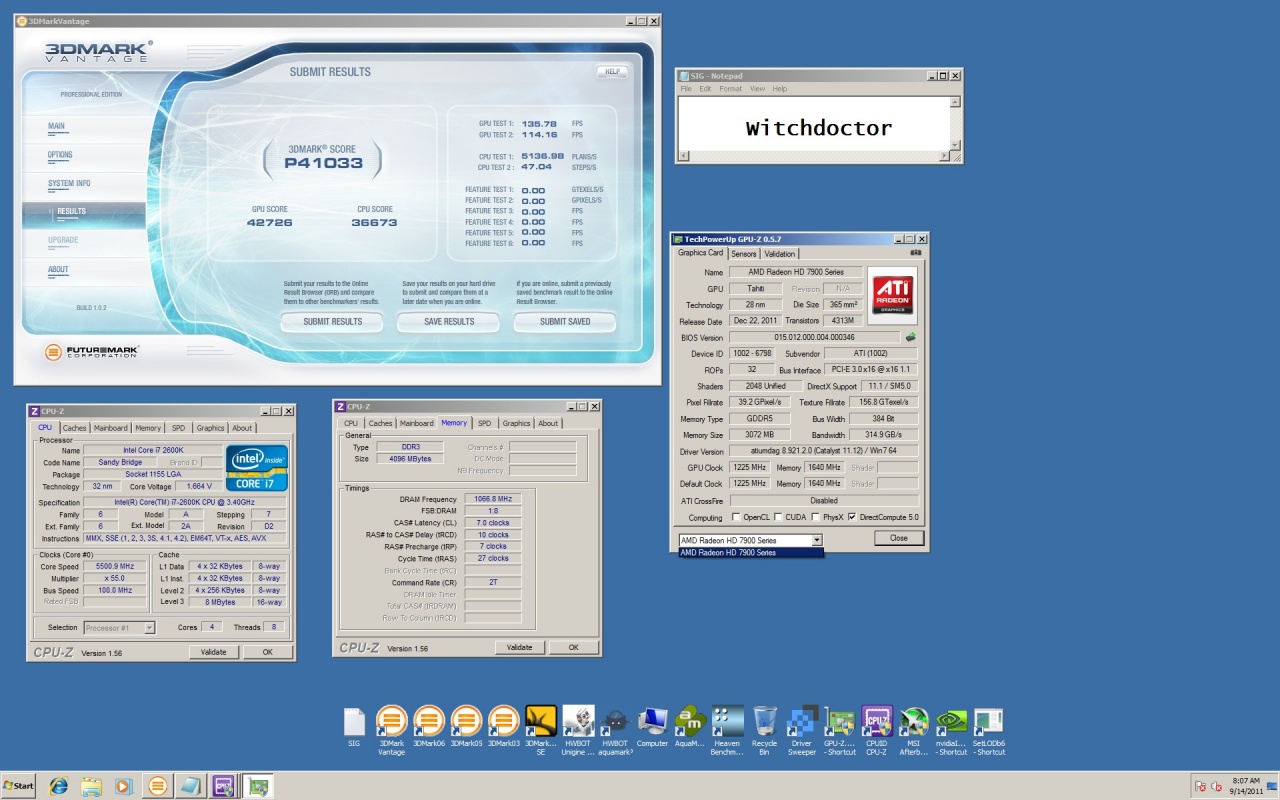1280x800 pixels.
Task: Open the Recycle Bin on desktop
Action: (765, 722)
